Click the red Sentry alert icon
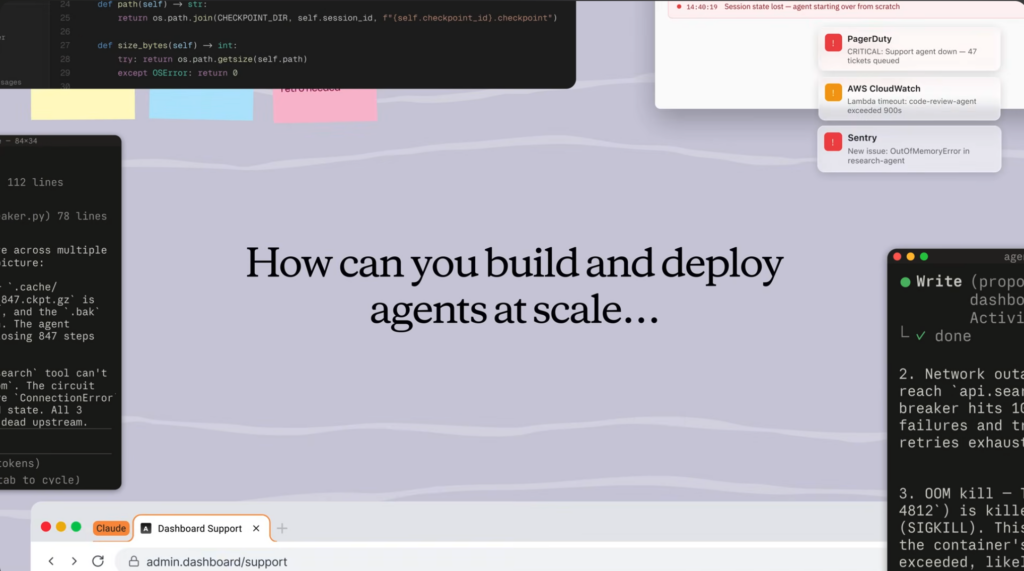The image size is (1024, 571). click(832, 143)
